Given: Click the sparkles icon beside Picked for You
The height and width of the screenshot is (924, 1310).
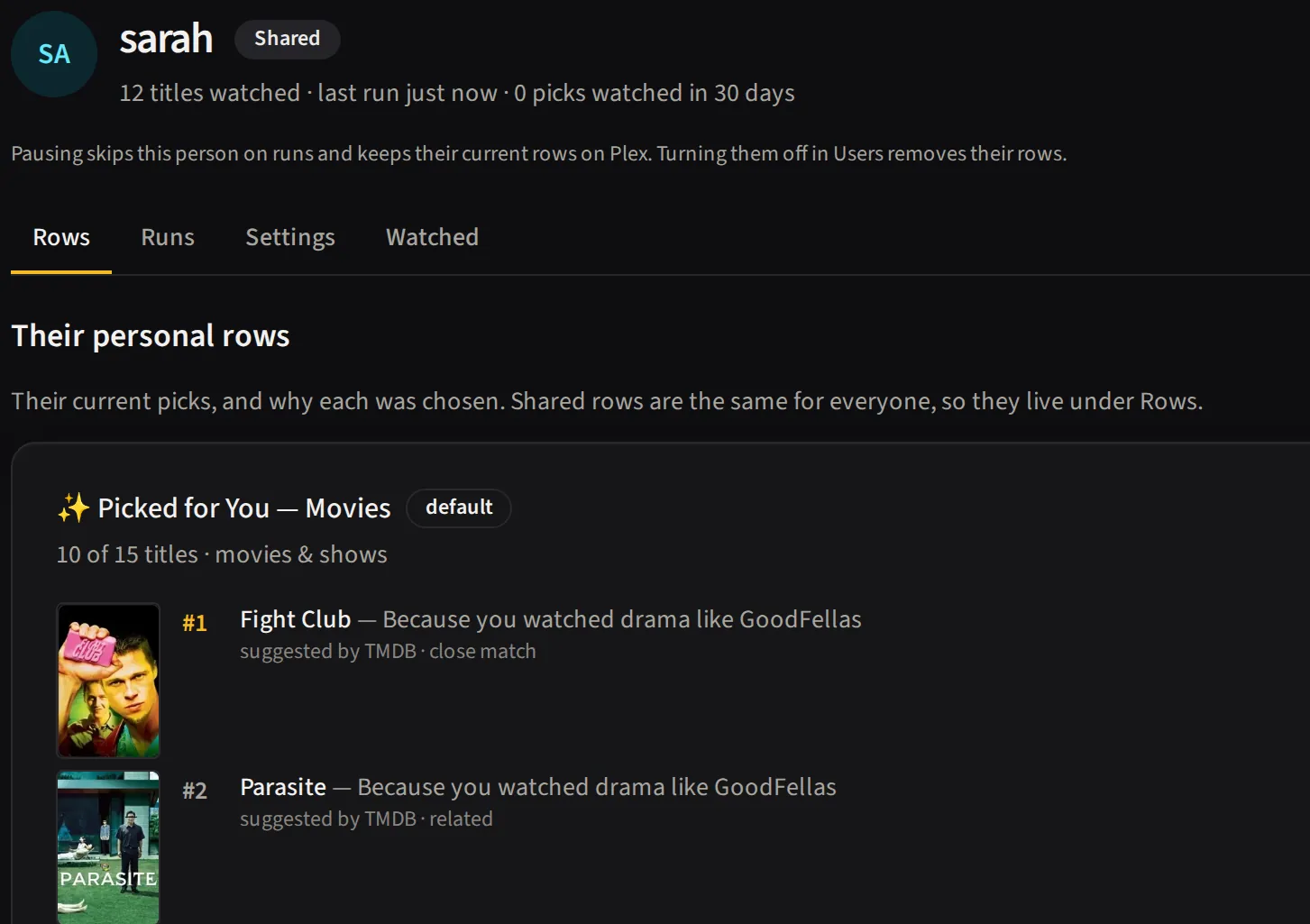Looking at the screenshot, I should pos(73,508).
